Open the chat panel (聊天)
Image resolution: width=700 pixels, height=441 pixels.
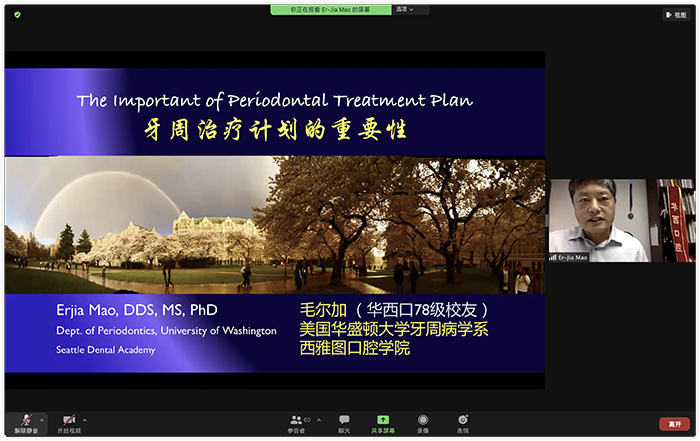pyautogui.click(x=344, y=424)
